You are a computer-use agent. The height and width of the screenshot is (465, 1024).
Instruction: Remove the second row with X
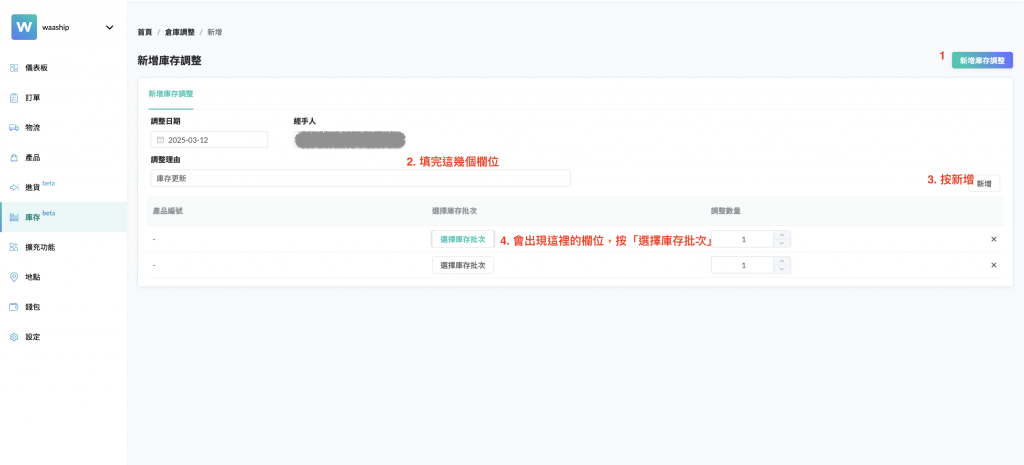993,265
